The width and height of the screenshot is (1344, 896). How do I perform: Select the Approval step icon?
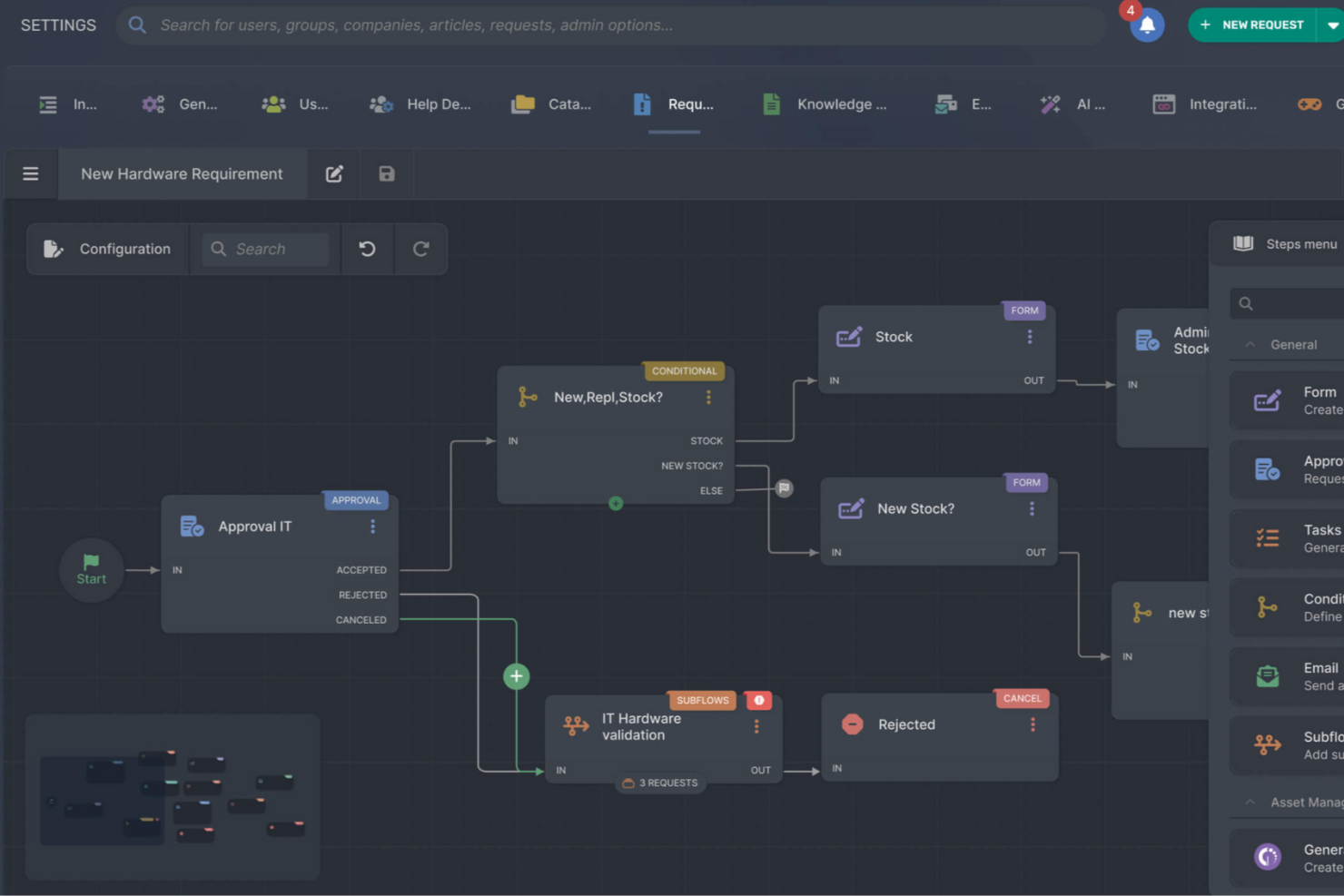tap(1266, 469)
